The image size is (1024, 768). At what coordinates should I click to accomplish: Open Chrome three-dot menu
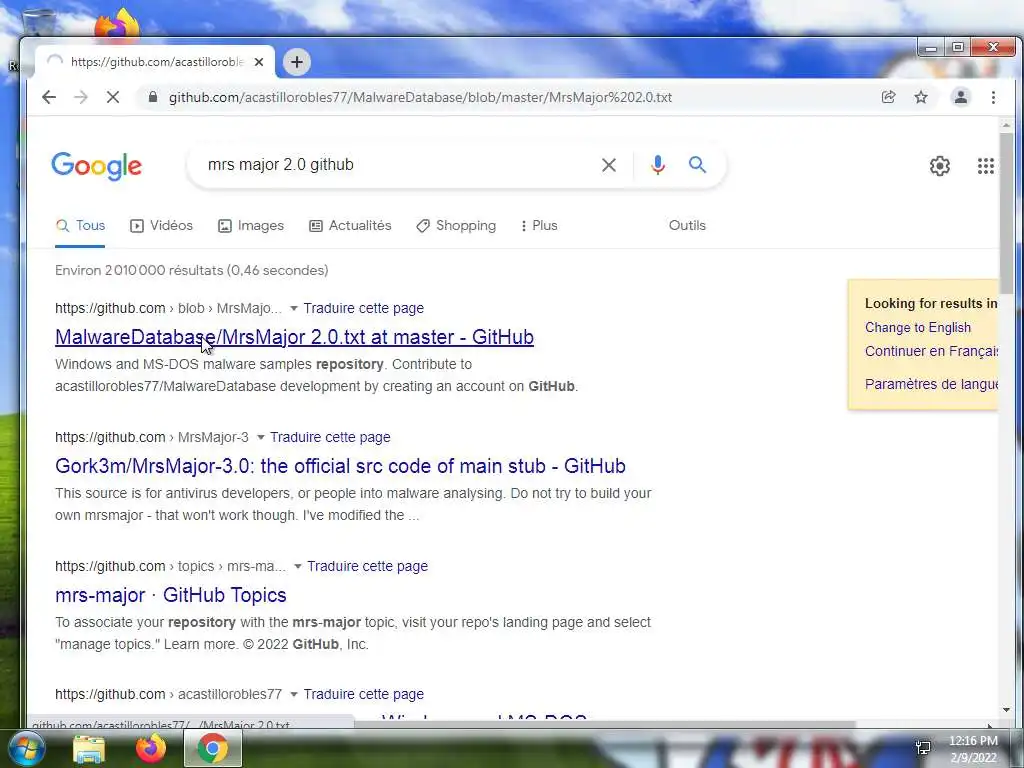[x=993, y=97]
